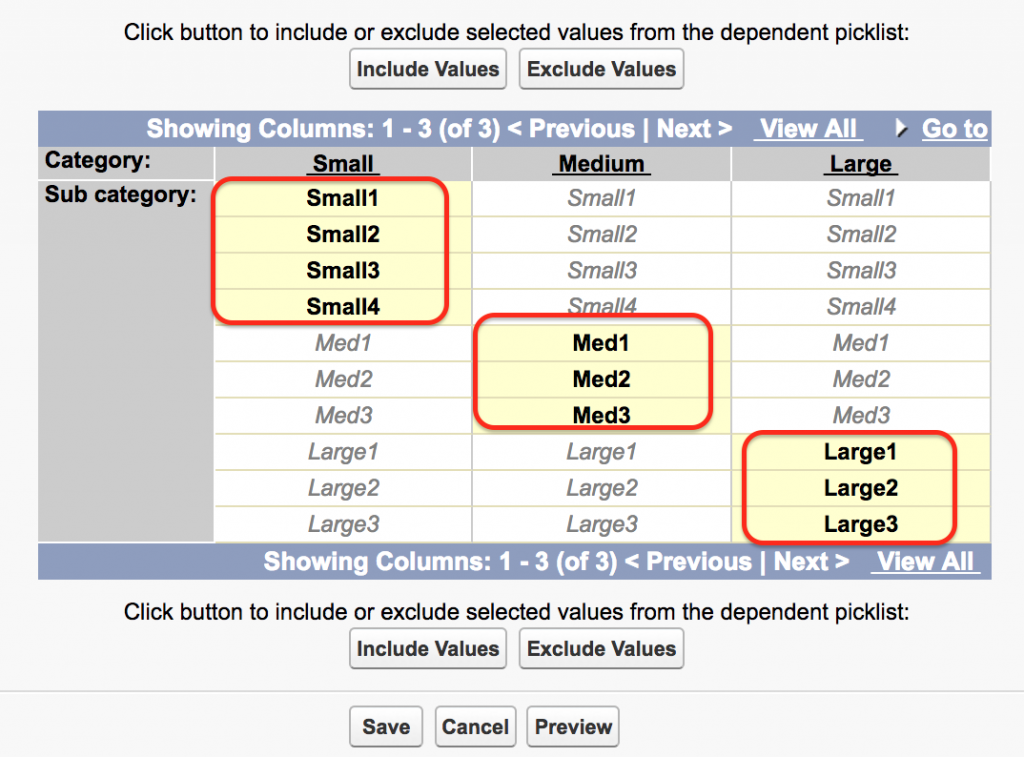The width and height of the screenshot is (1024, 757).
Task: Select Large3 in the Small column
Action: [x=343, y=524]
